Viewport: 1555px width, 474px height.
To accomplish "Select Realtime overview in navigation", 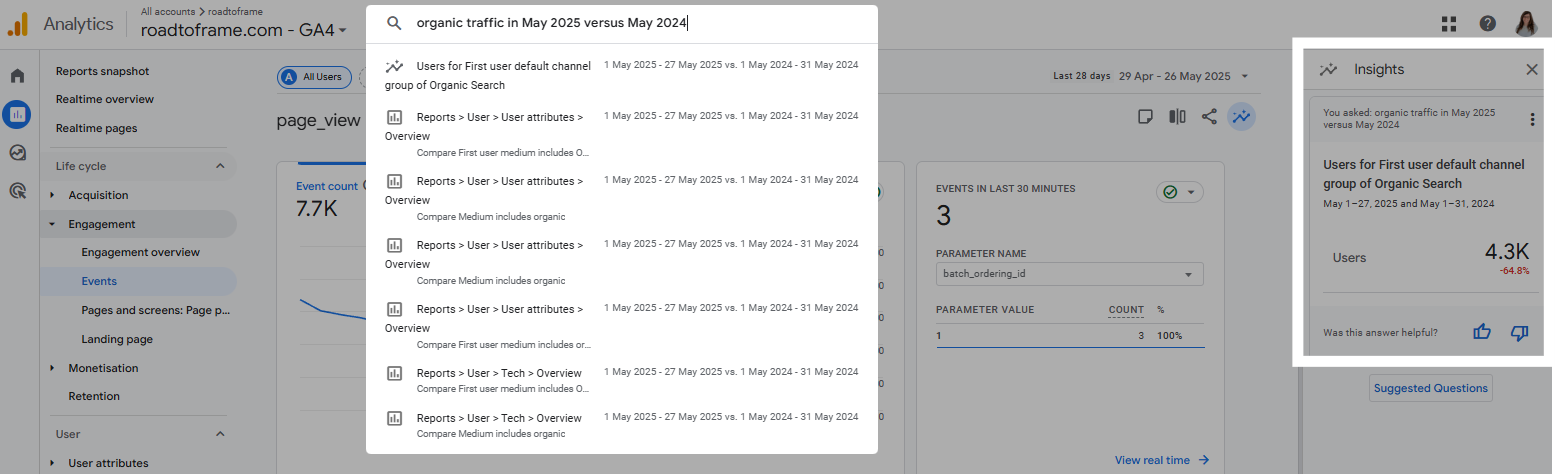I will pyautogui.click(x=105, y=99).
